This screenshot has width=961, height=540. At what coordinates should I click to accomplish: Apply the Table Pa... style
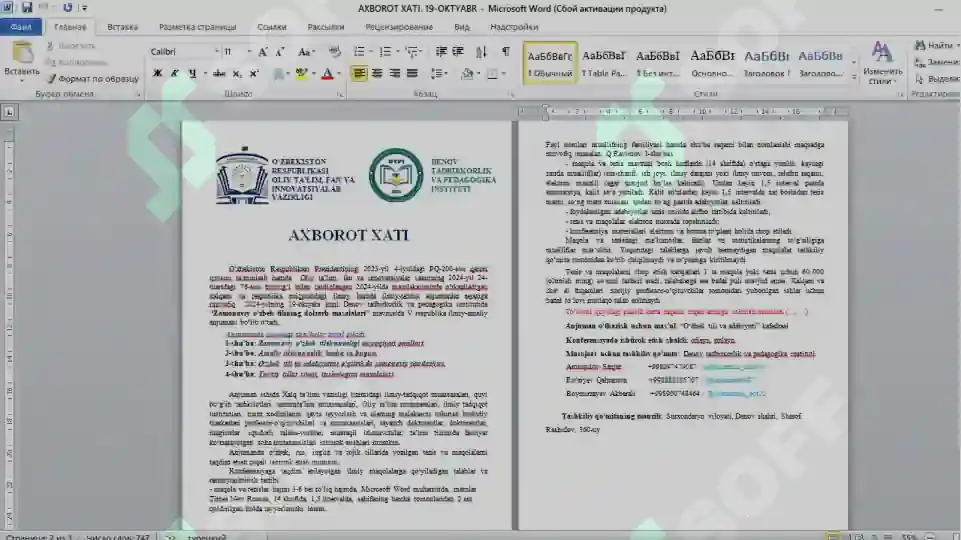pos(604,63)
